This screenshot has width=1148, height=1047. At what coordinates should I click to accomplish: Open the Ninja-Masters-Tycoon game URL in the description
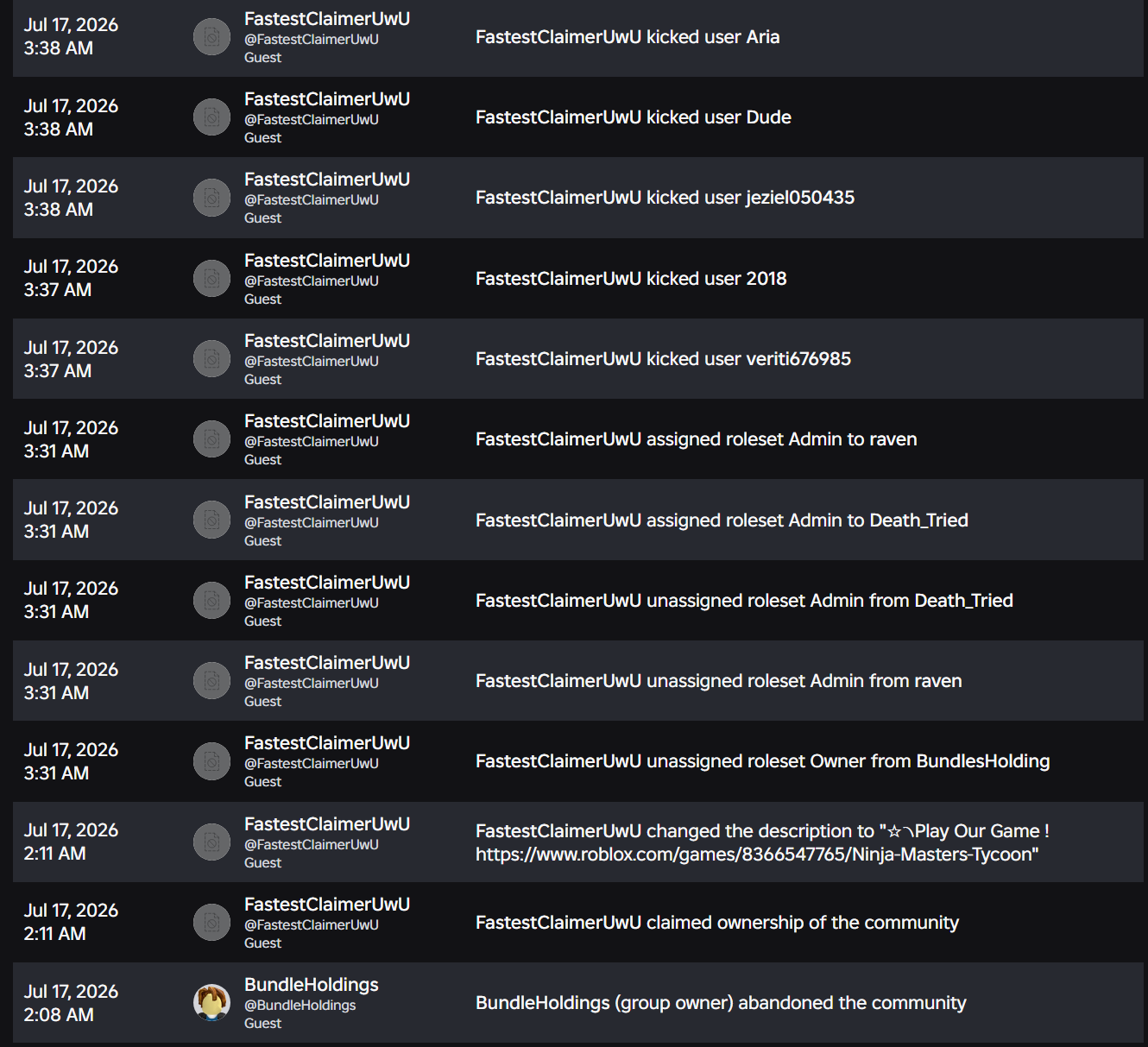(757, 855)
